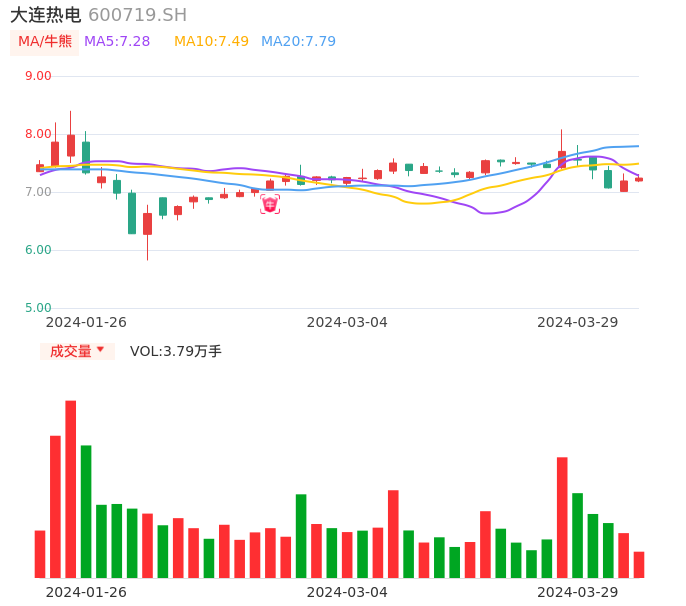Screen dimensions: 686x606
Task: Open the 成交量 indicator dropdown arrow
Action: click(100, 350)
